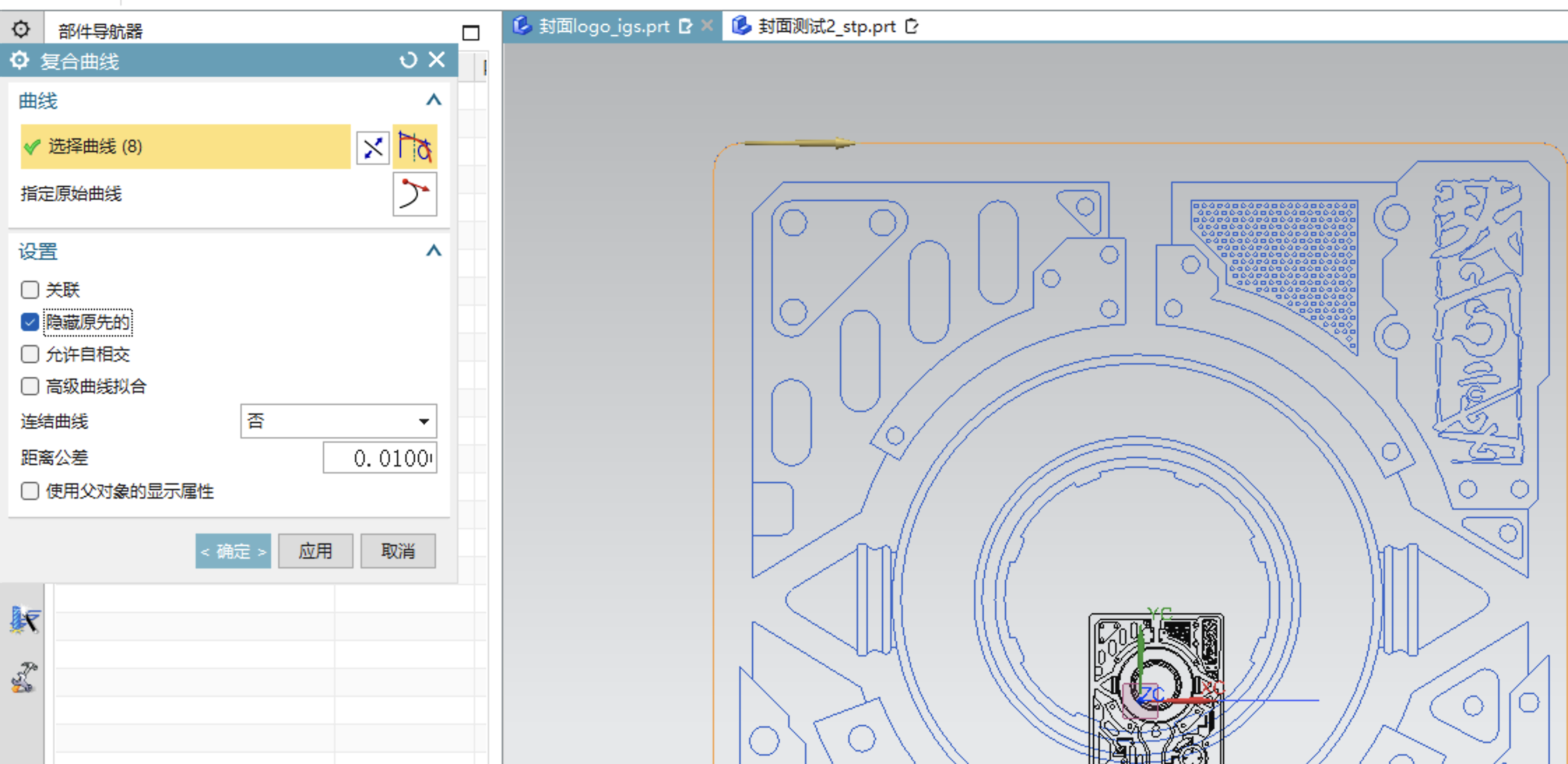1568x764 pixels.
Task: Maximize the 部件导航器 panel via square icon
Action: pos(471,33)
